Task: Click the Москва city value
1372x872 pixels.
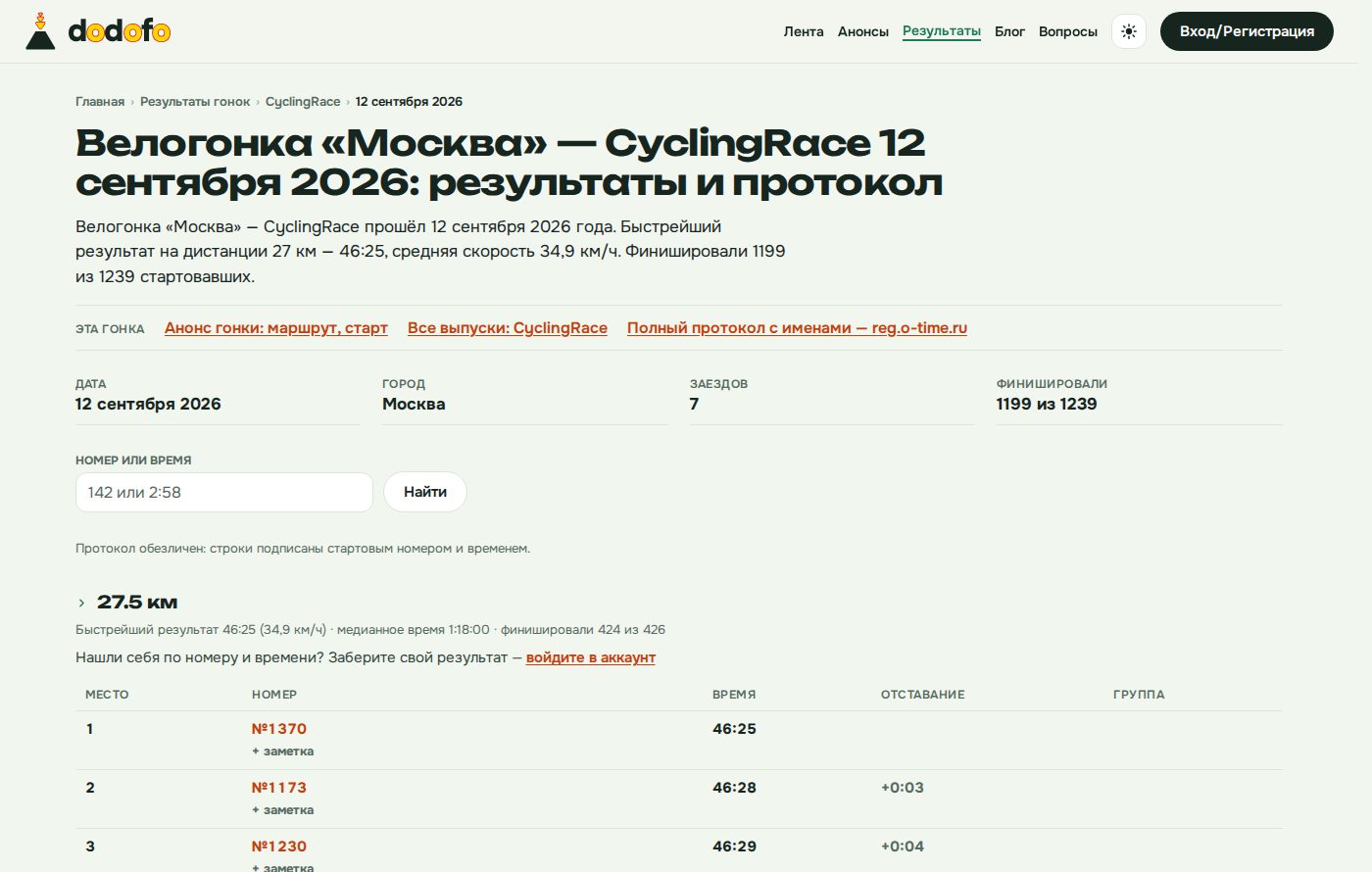Action: pyautogui.click(x=414, y=404)
